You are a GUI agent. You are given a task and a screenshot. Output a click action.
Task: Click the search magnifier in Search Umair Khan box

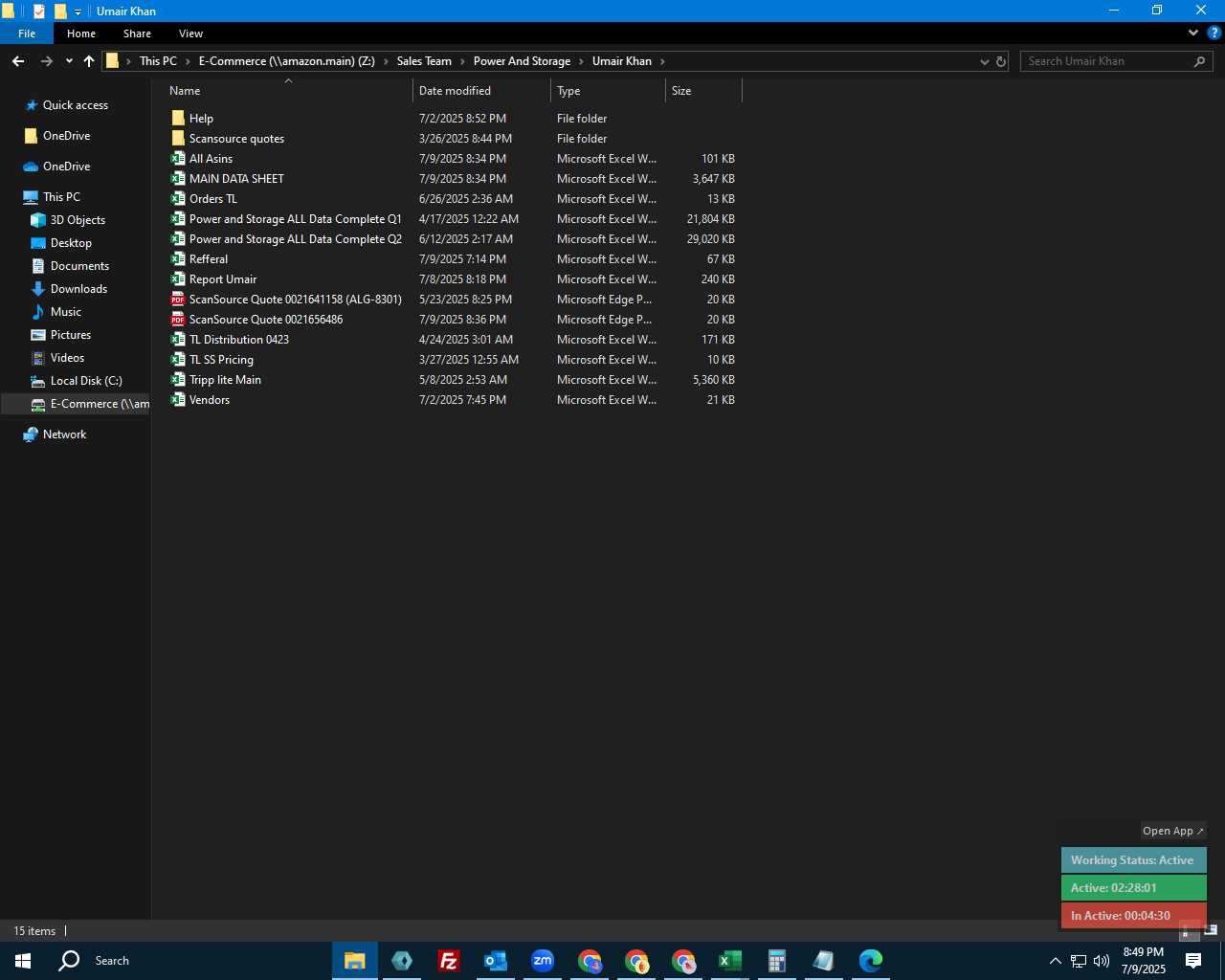pyautogui.click(x=1199, y=61)
